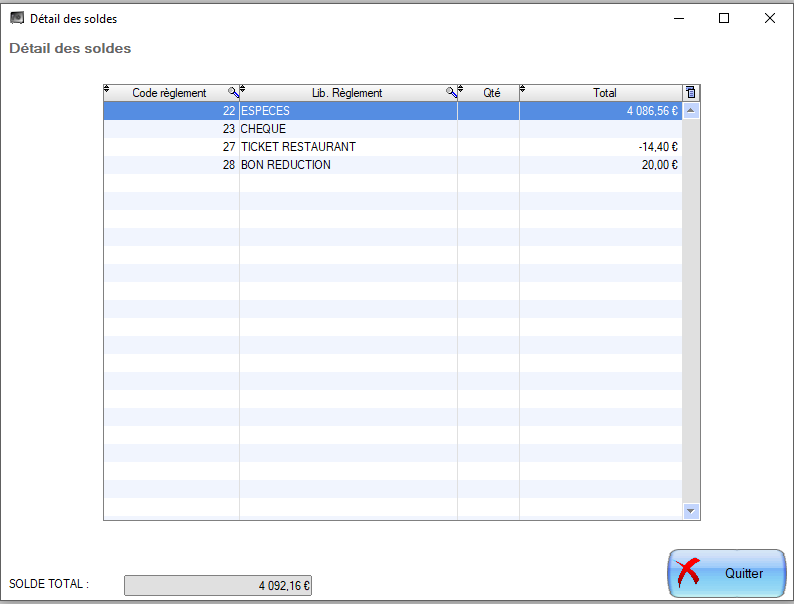Screen dimensions: 794x604
Task: Click the sort arrows in Qté column
Action: click(x=461, y=89)
